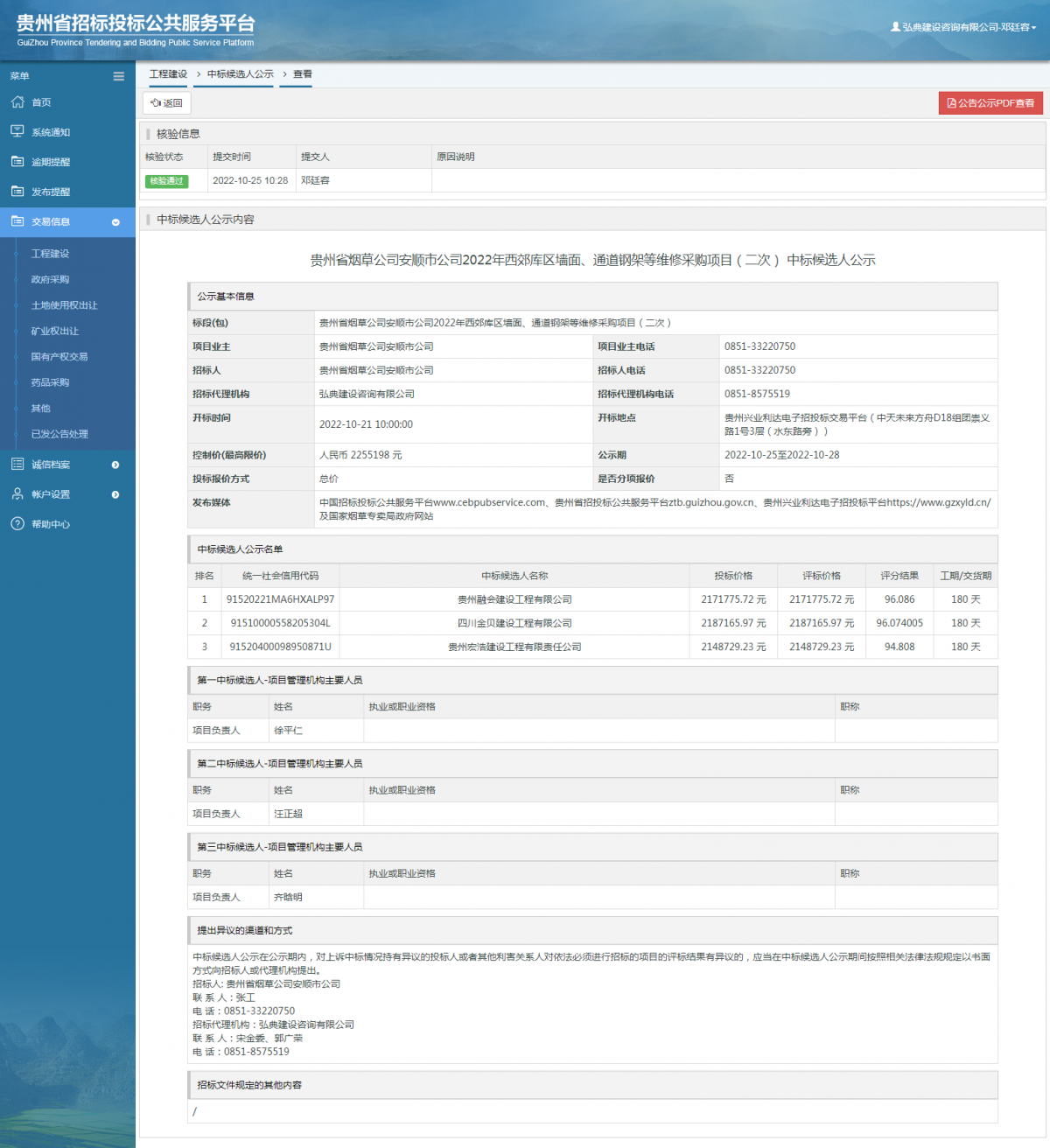Viewport: 1050px width, 1148px height.
Task: Click bid price 2171775.72 元 in 投标价格 column
Action: click(733, 599)
